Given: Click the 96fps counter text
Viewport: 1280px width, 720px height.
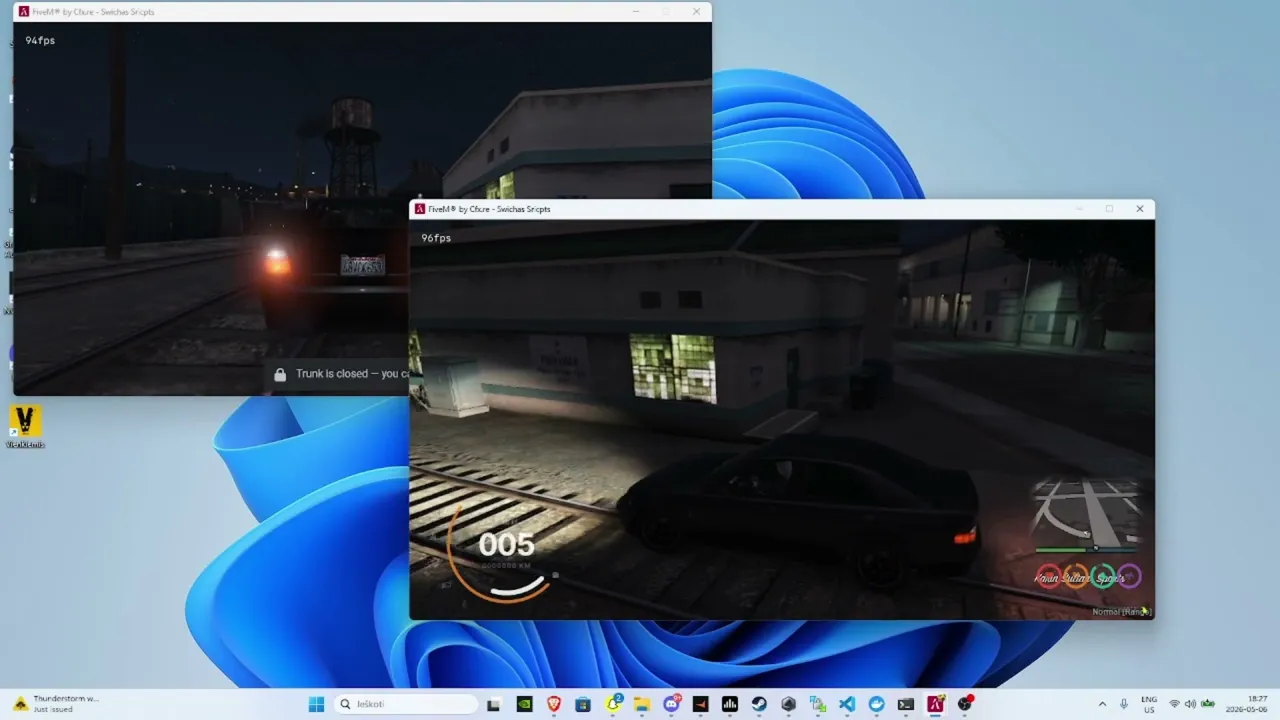Looking at the screenshot, I should coord(436,238).
